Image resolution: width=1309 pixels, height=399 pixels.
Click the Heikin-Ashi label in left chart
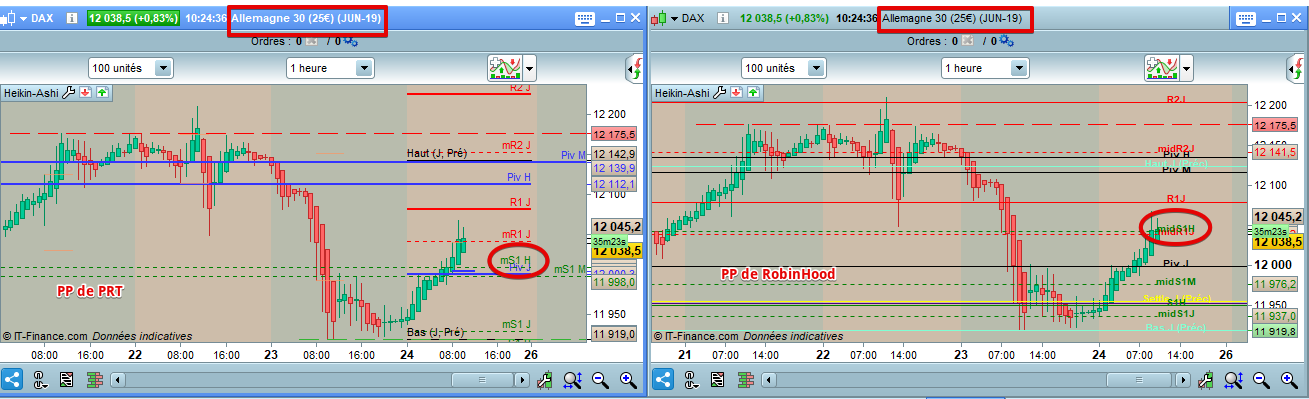pos(31,93)
